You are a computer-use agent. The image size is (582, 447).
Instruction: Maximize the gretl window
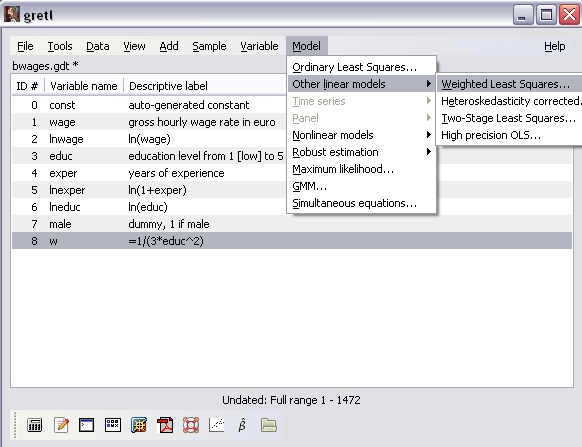(x=546, y=15)
